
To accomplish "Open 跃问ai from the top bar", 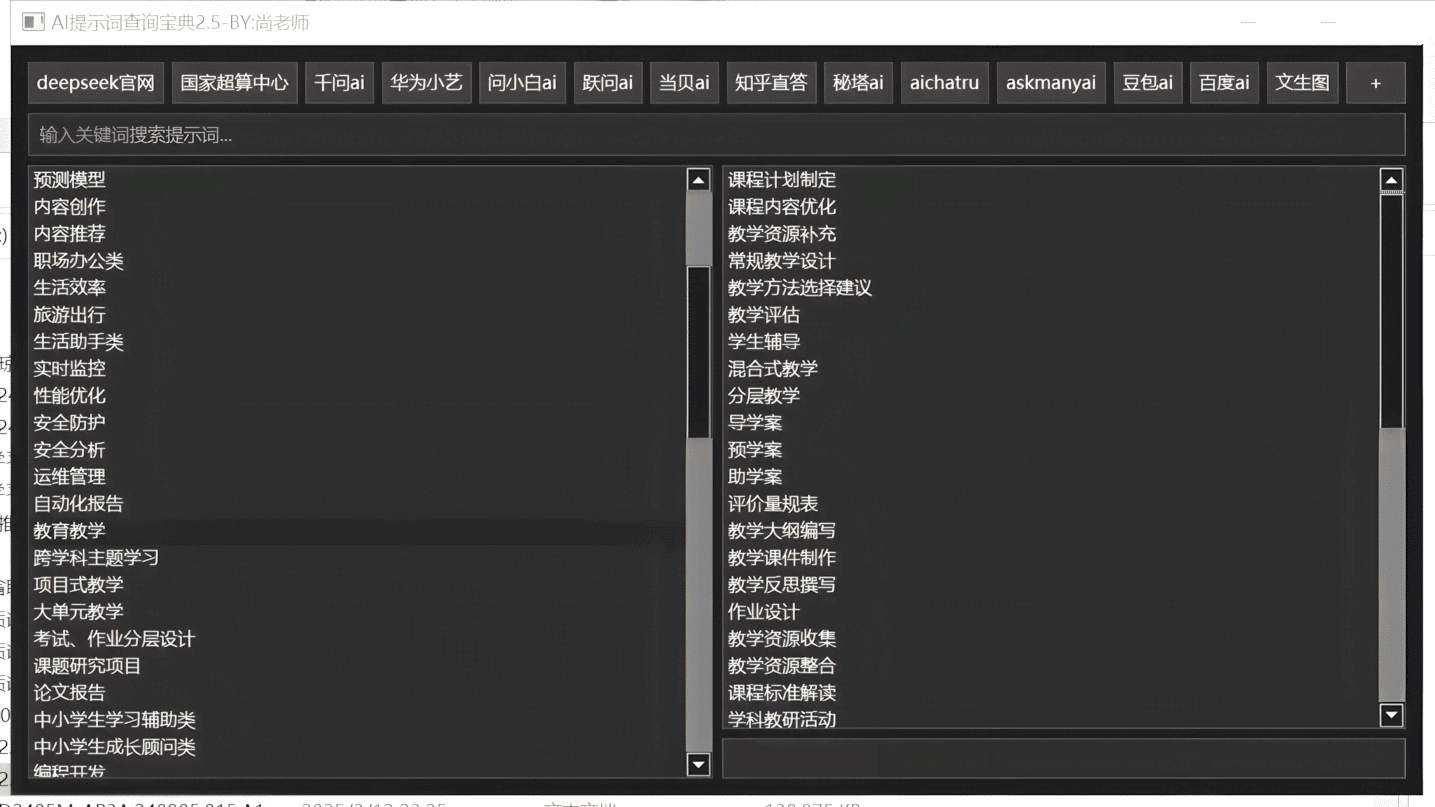I will (607, 83).
